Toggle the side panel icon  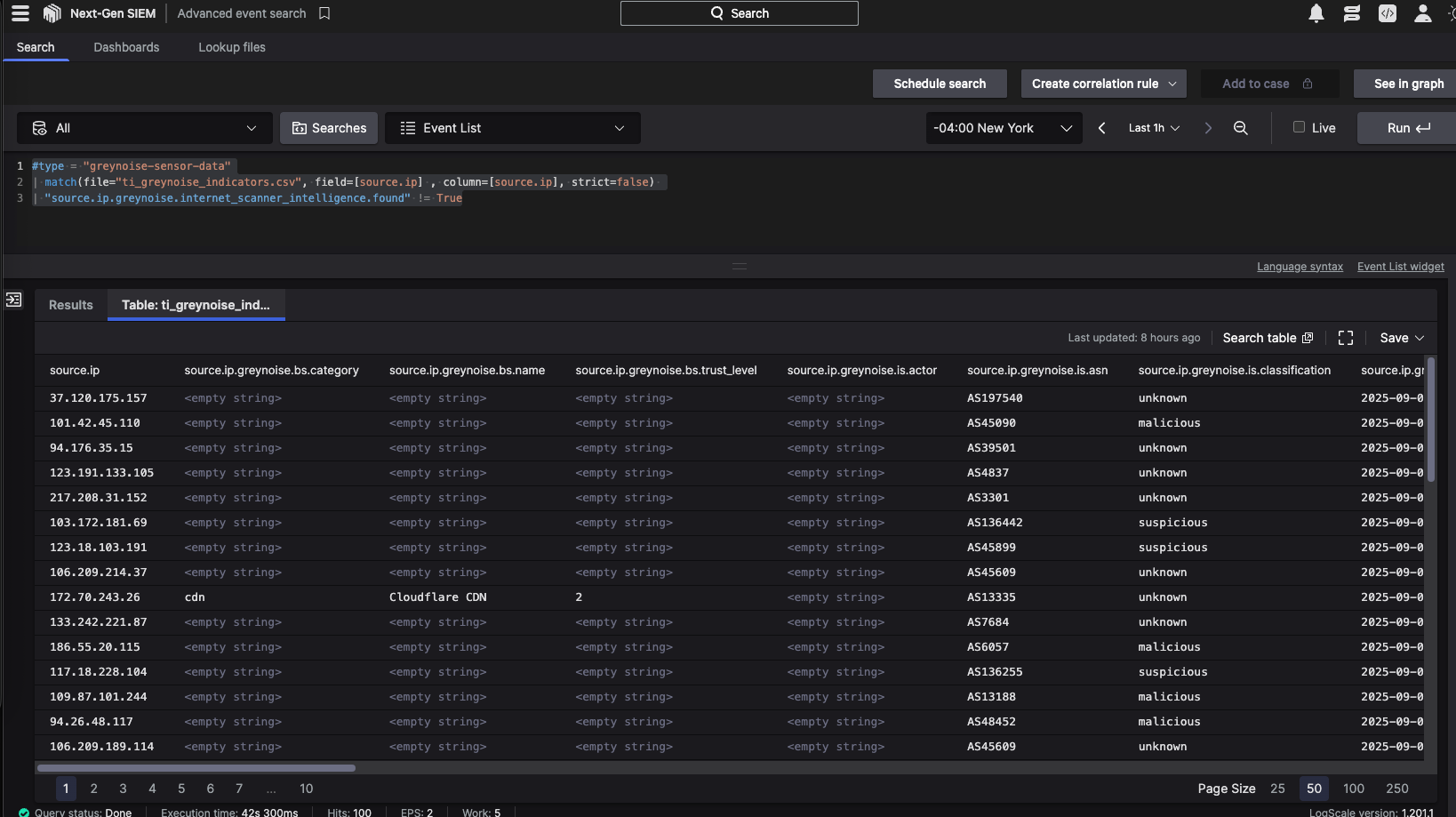point(14,300)
